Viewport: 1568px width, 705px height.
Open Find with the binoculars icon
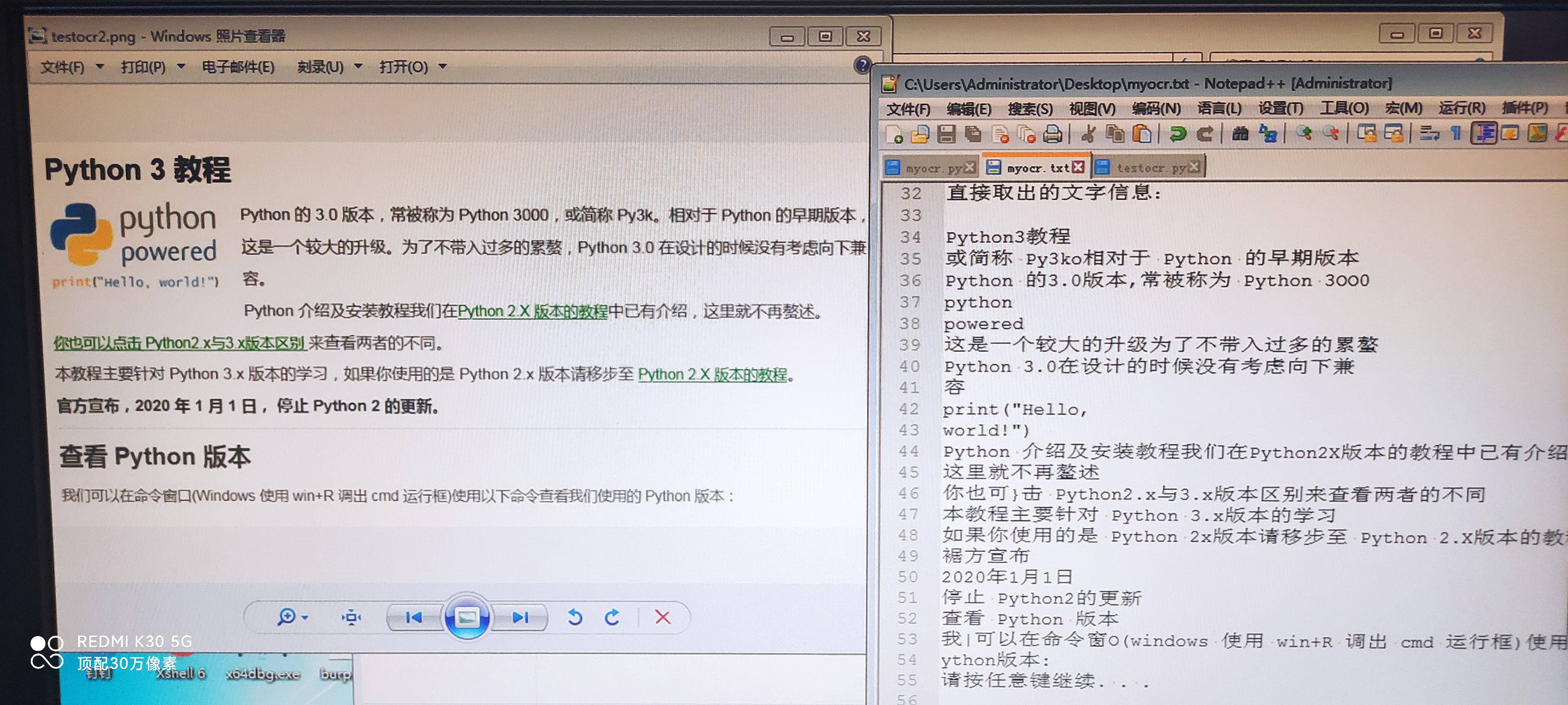point(1240,133)
